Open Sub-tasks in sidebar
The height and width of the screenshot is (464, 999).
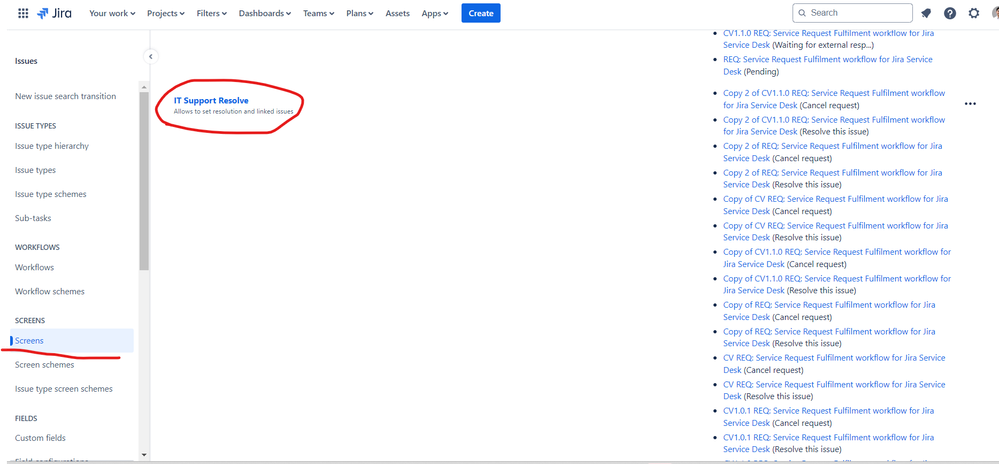coord(32,218)
